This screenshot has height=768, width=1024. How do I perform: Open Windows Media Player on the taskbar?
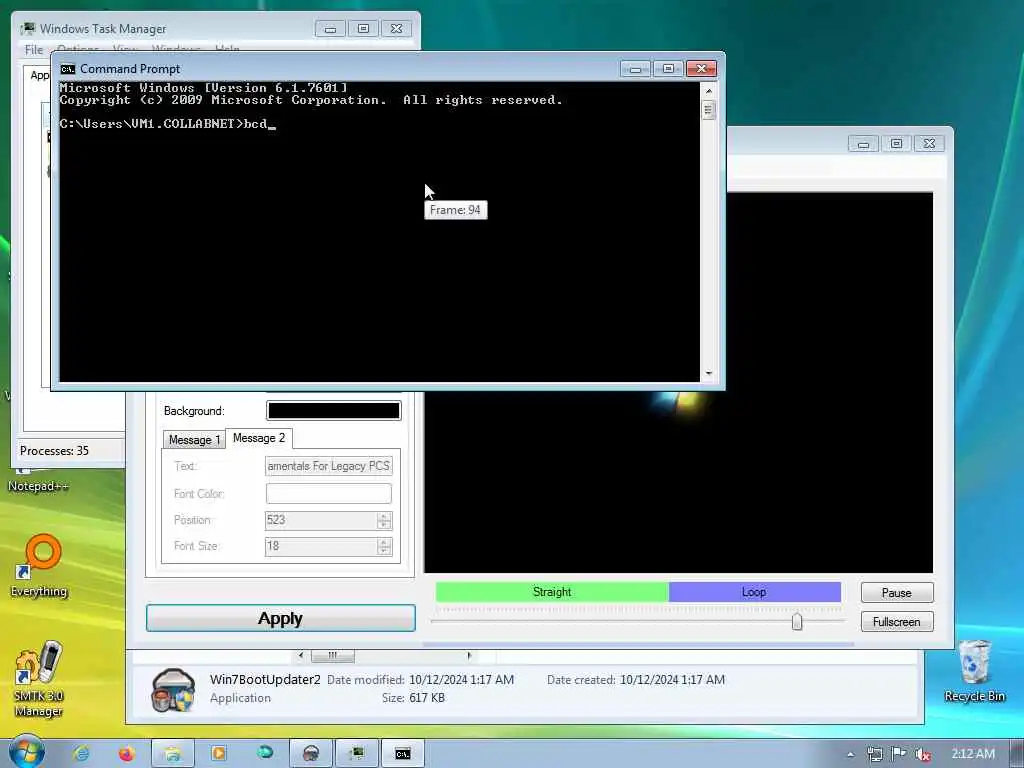pyautogui.click(x=218, y=754)
